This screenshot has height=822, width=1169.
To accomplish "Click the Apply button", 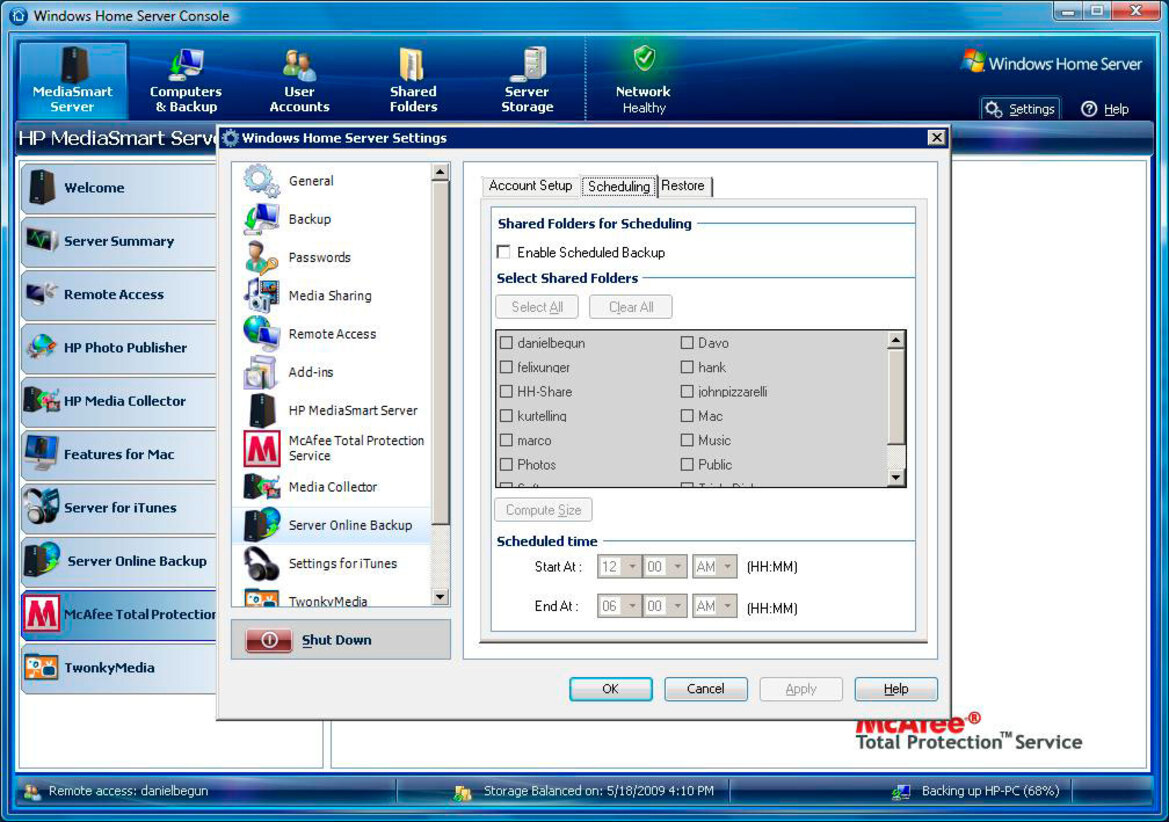I will pos(801,689).
